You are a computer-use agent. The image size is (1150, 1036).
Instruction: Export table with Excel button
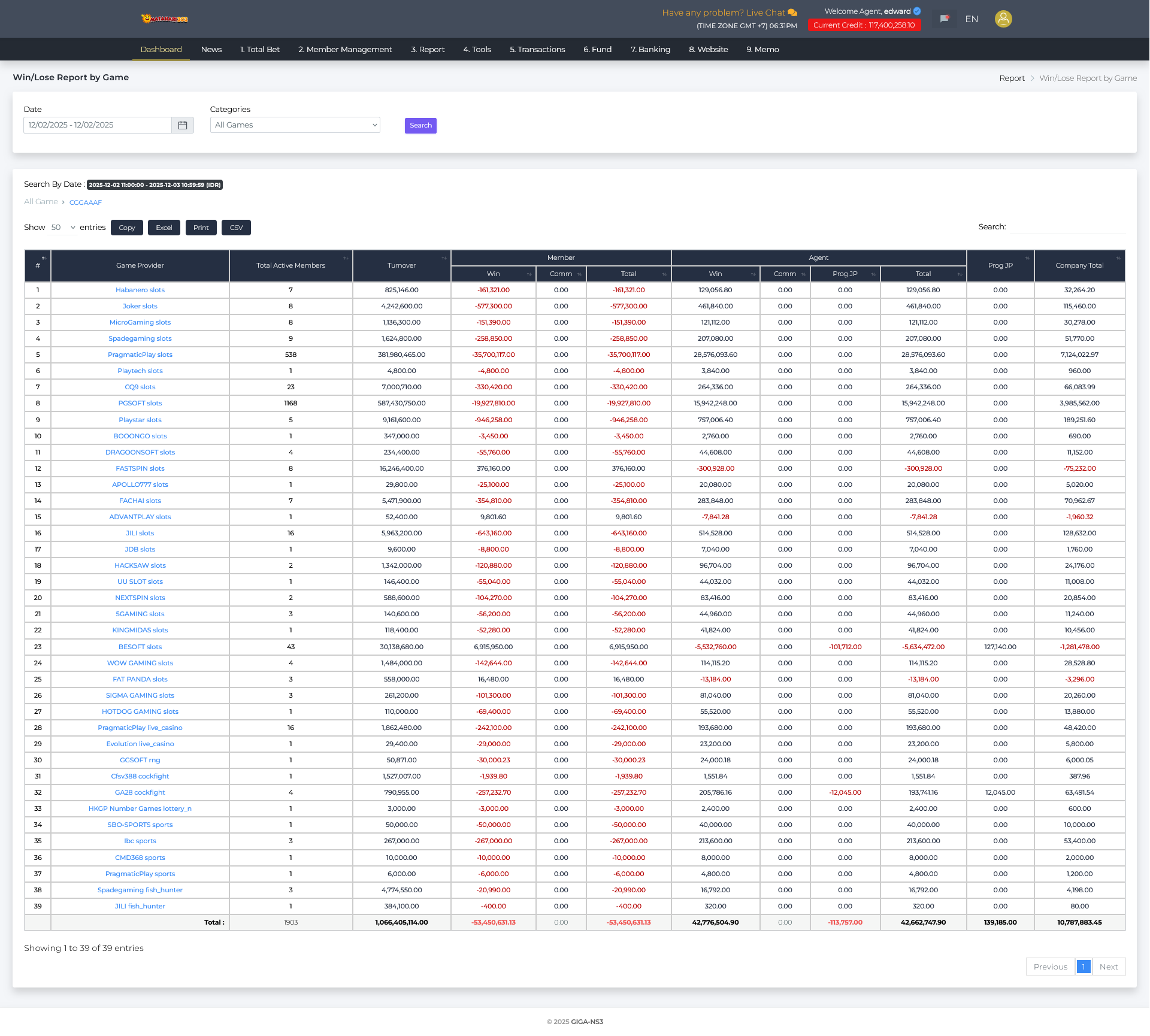point(164,228)
